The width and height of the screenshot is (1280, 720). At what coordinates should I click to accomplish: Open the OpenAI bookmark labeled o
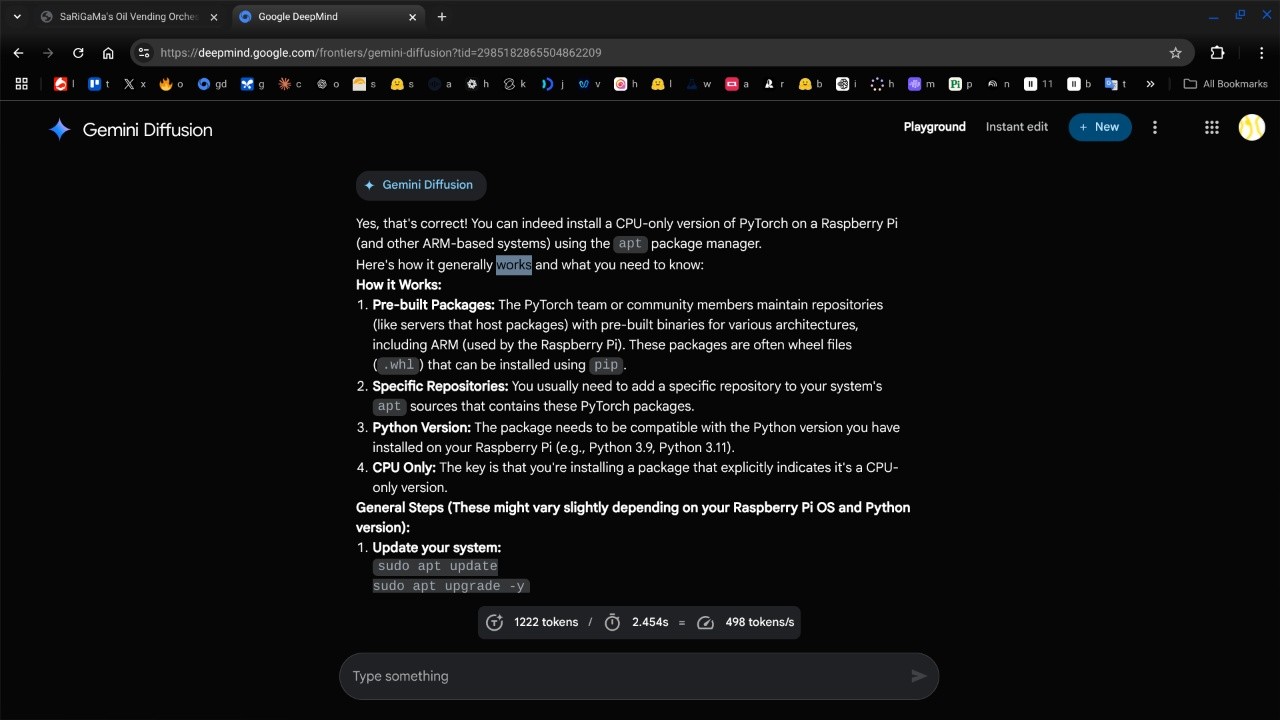point(328,84)
